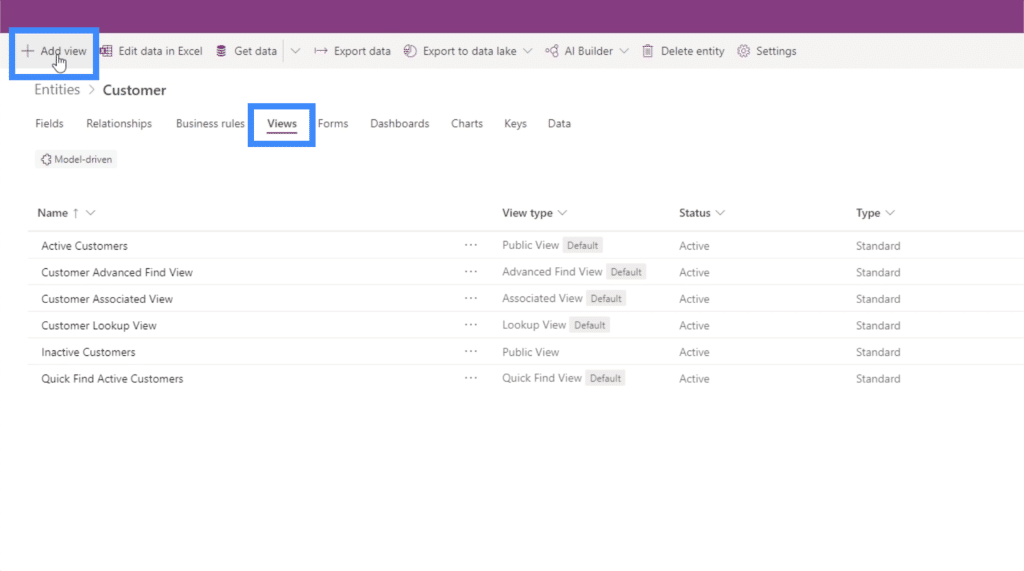This screenshot has width=1024, height=571.
Task: Click Default badge next to Lookup View
Action: (590, 325)
